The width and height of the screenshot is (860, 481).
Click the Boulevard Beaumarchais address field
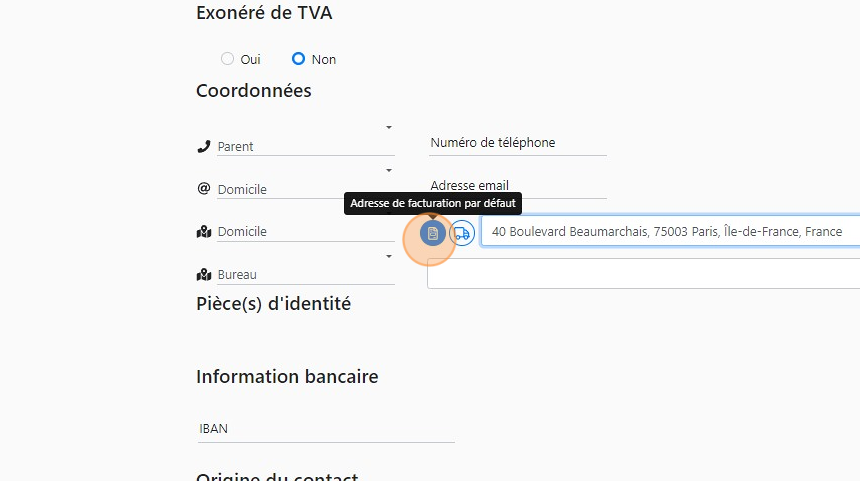668,232
